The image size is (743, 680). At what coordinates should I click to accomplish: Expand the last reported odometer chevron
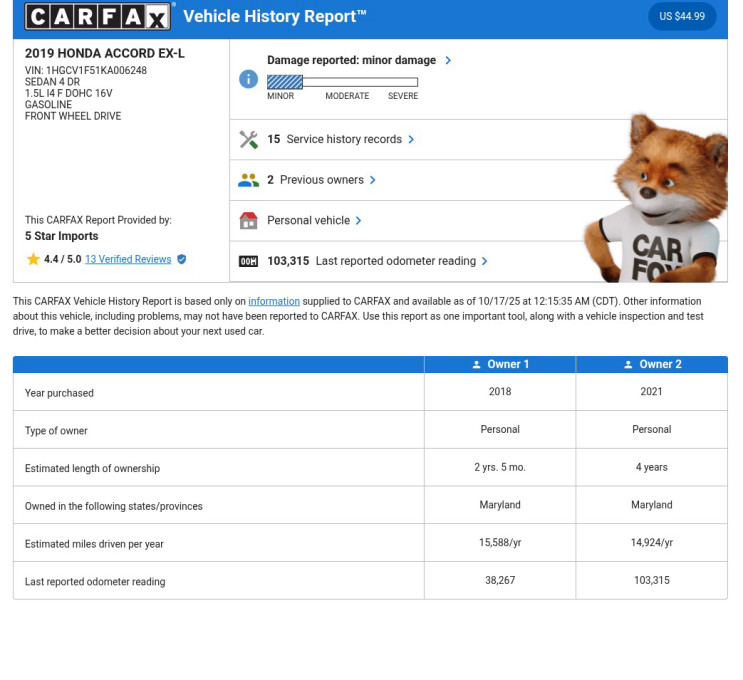click(x=485, y=261)
